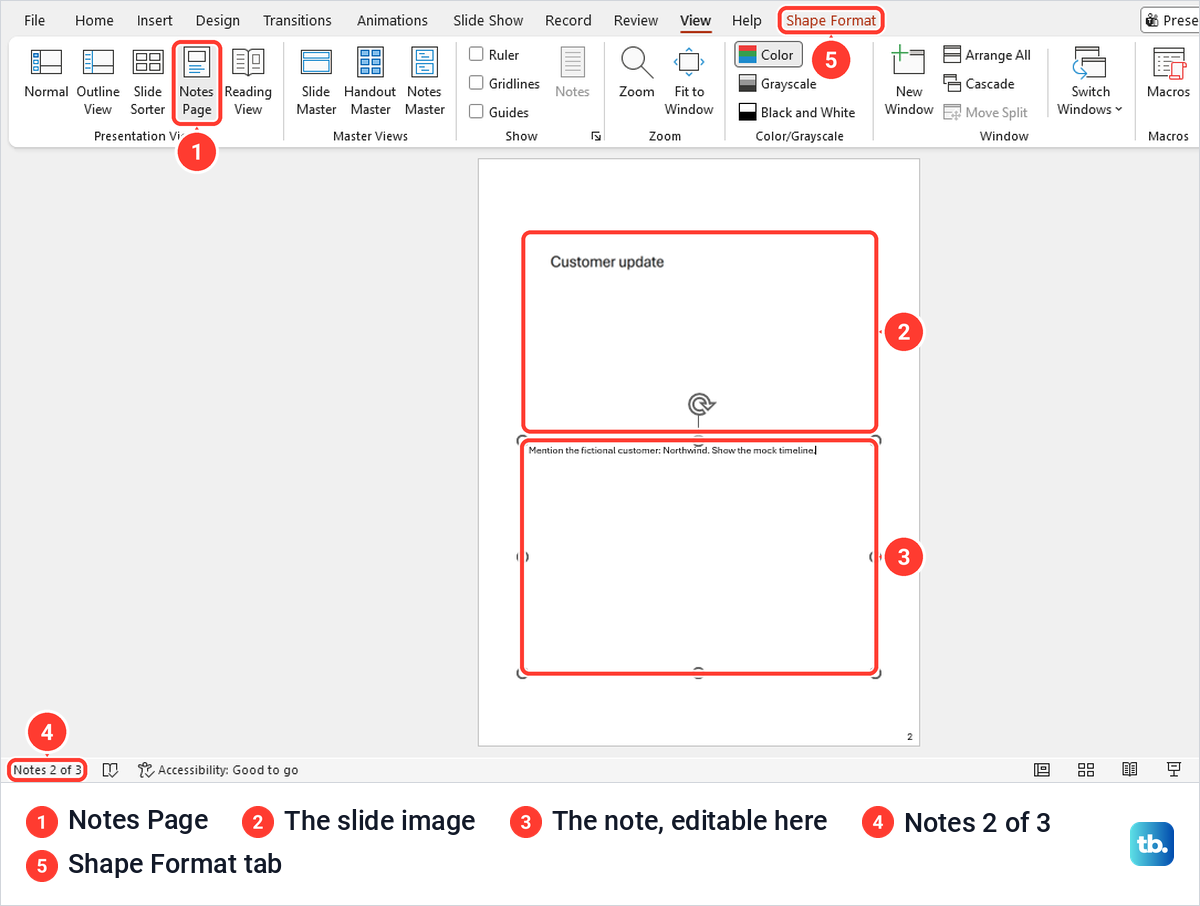The image size is (1200, 906).
Task: Click the rotation handle above notes box
Action: 702,404
